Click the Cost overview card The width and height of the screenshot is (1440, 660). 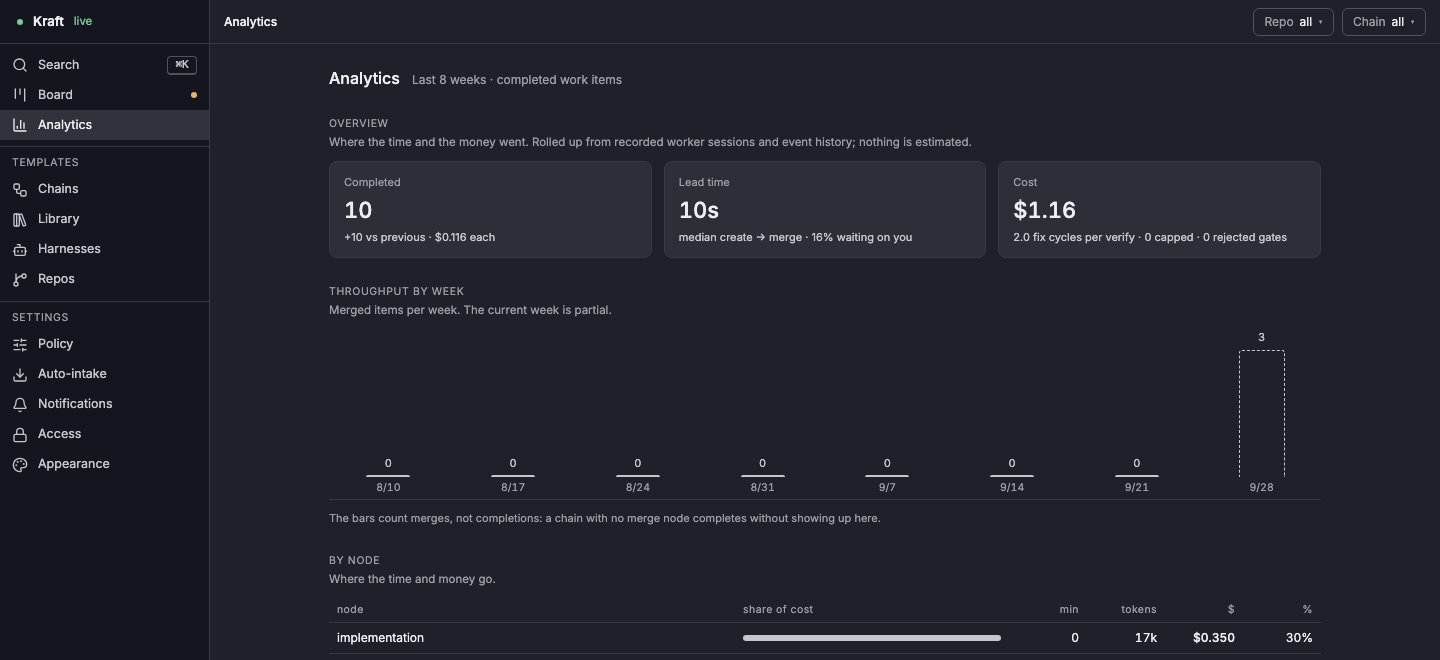(x=1159, y=210)
